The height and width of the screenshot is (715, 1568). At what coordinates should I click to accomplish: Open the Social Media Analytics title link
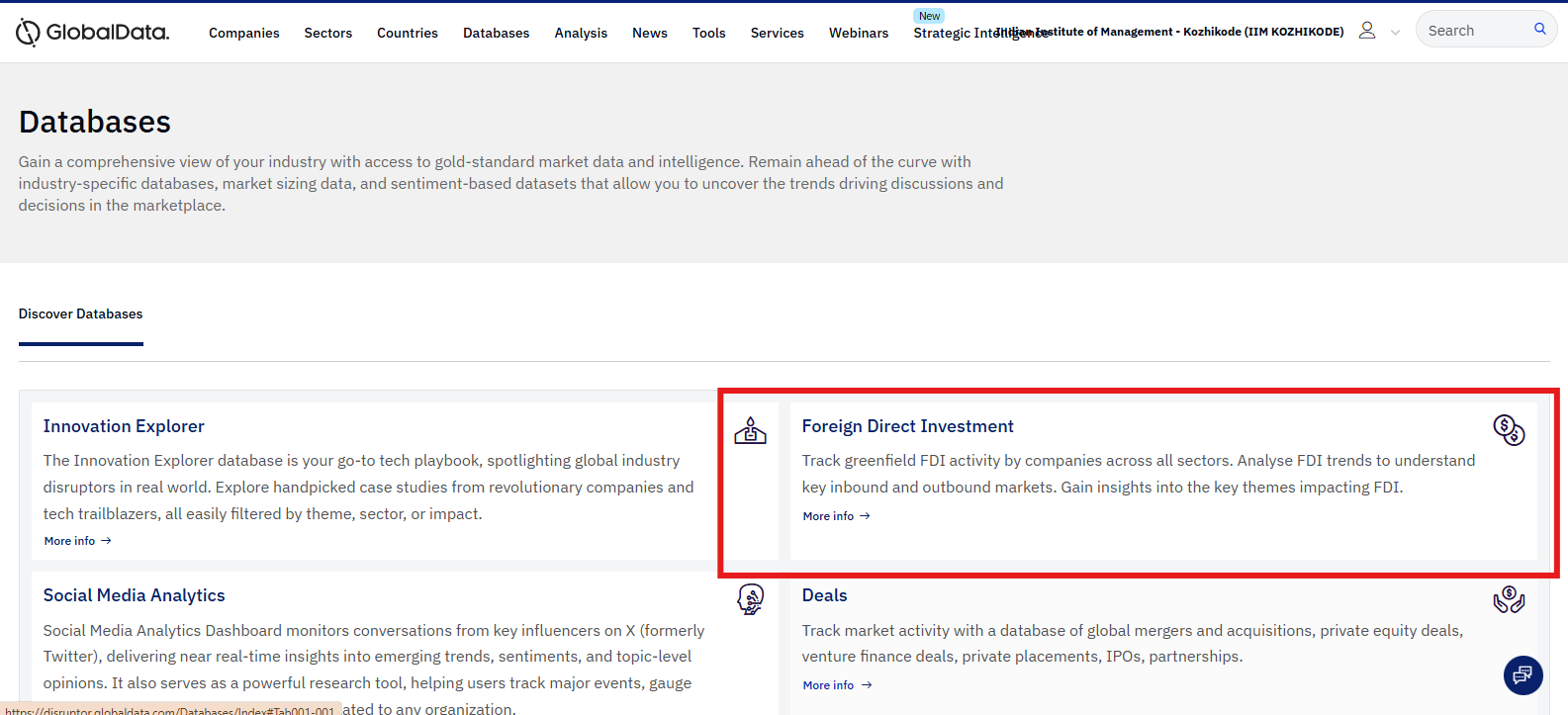(x=134, y=595)
